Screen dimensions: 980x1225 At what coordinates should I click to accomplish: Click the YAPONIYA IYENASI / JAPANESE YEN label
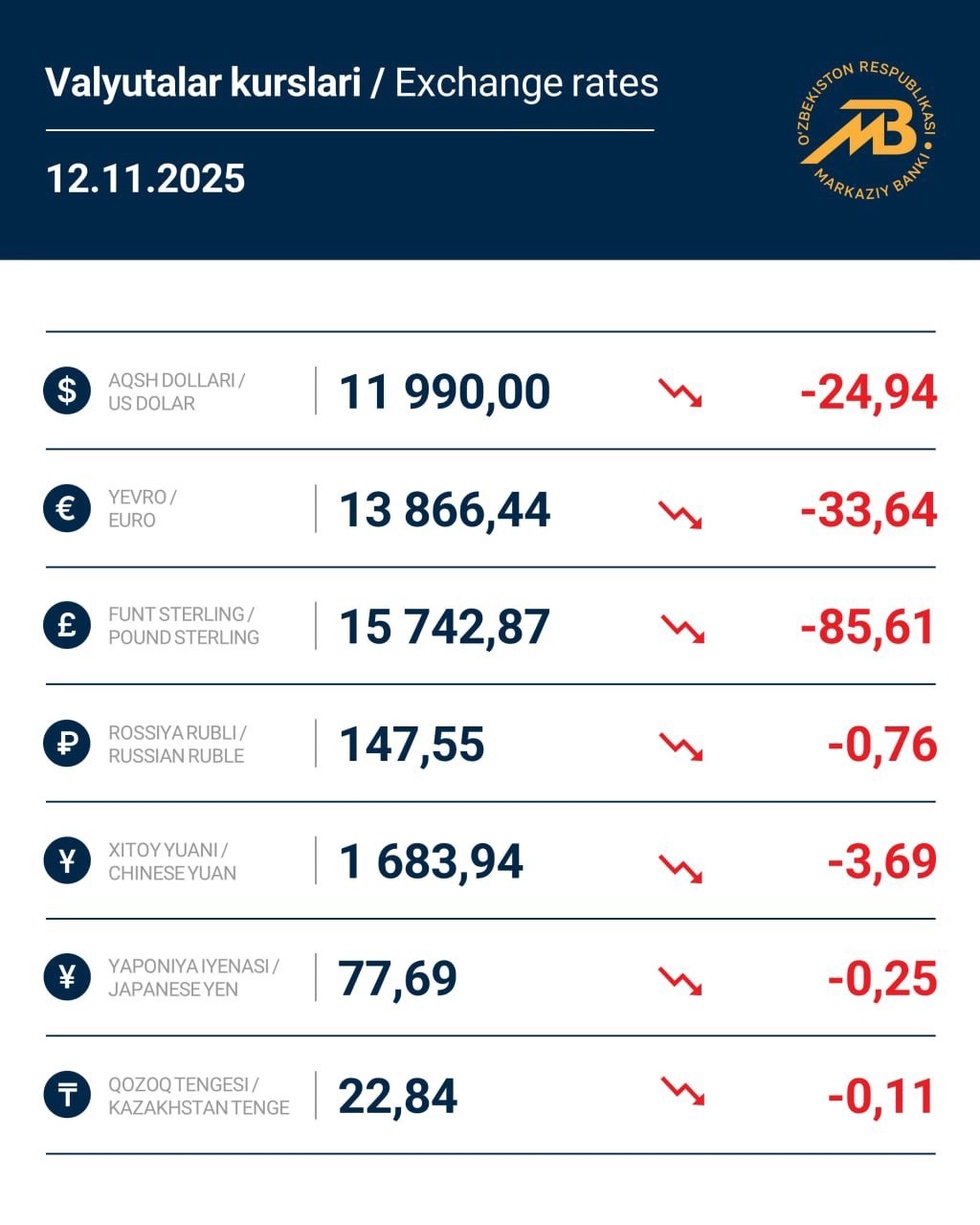pyautogui.click(x=193, y=979)
